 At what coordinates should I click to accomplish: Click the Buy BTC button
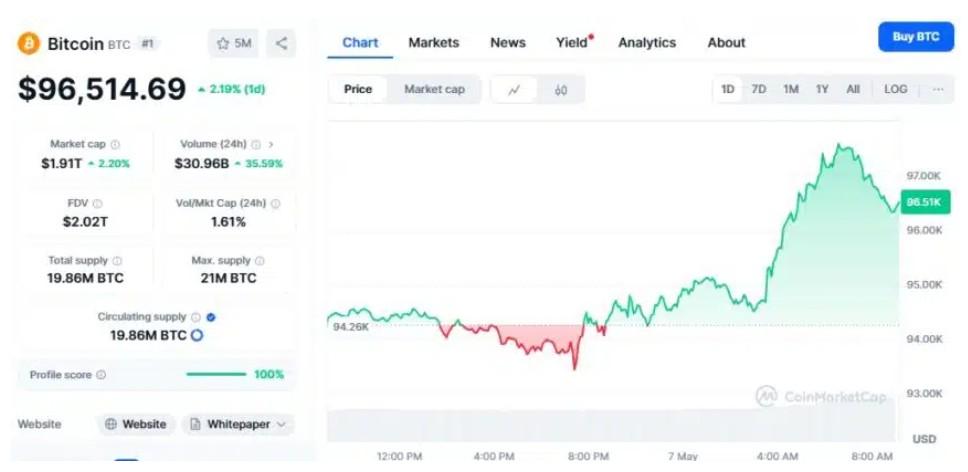point(916,37)
